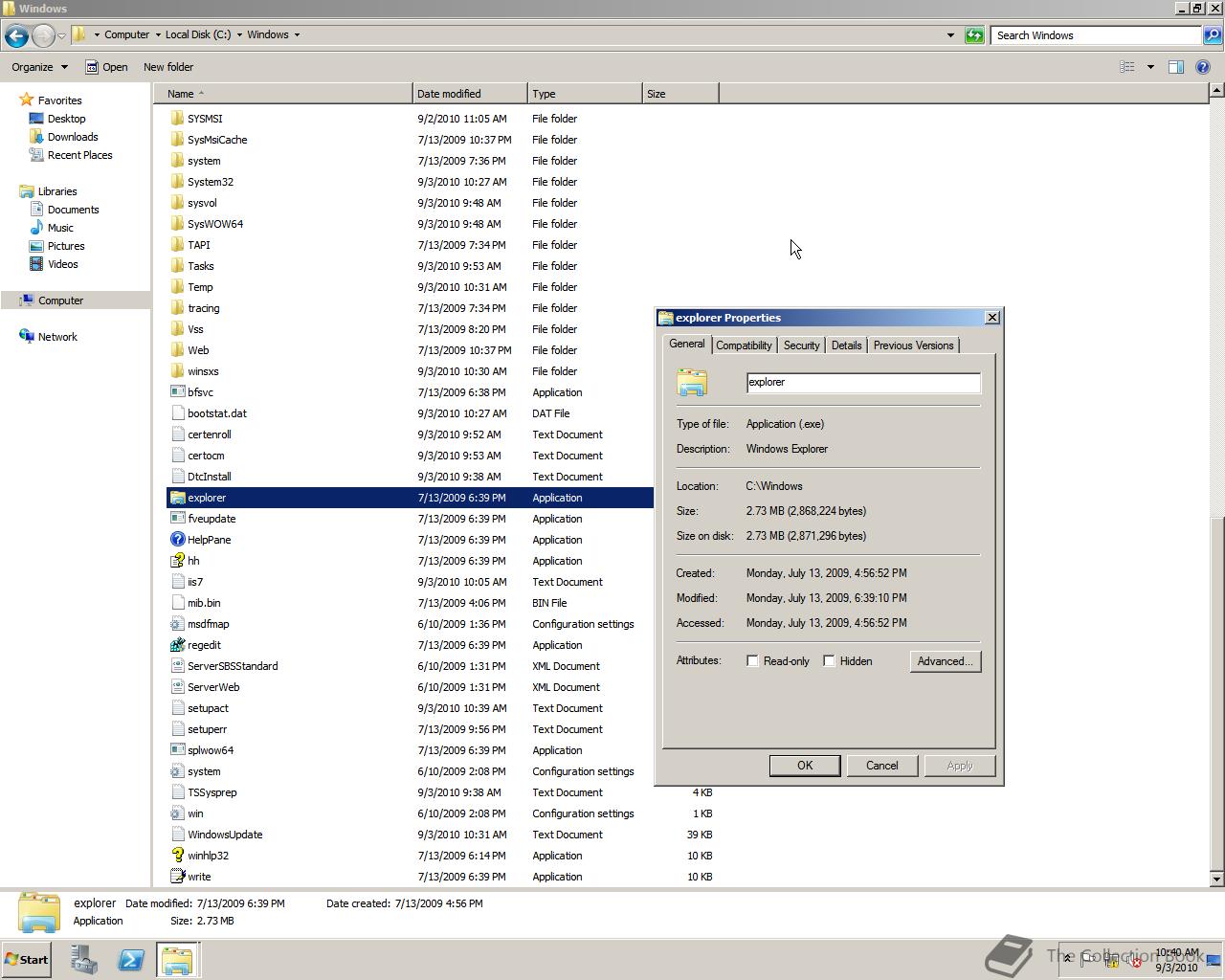
Task: Toggle the preview pane icon
Action: point(1176,67)
